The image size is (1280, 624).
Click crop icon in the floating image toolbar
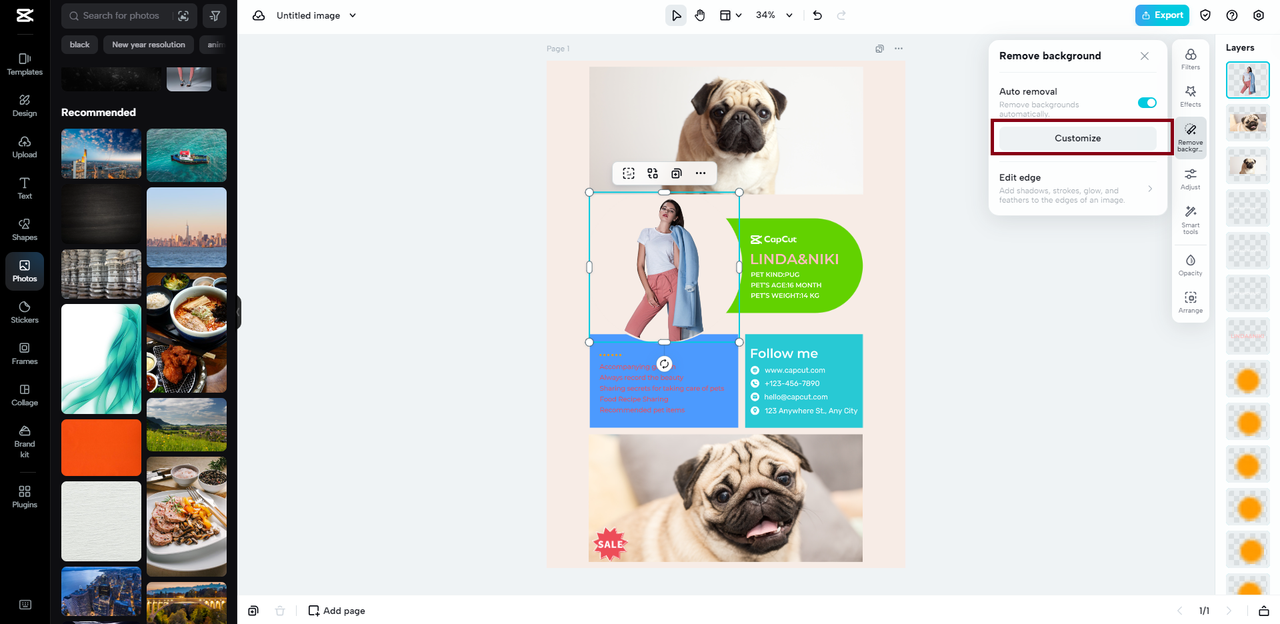(628, 173)
